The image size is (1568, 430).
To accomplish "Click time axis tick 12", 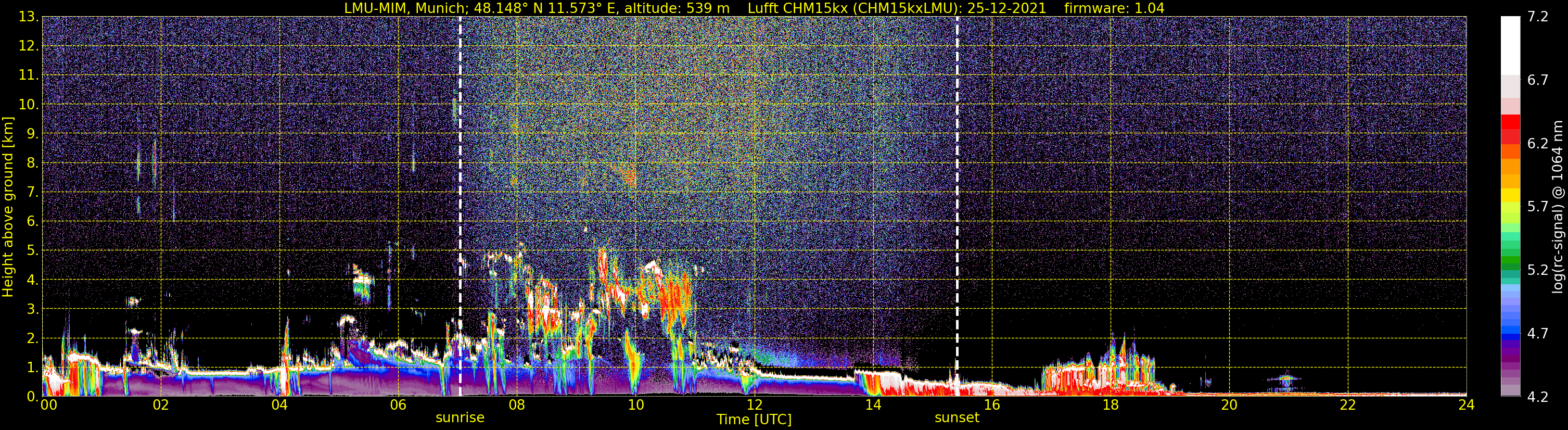I will coord(754,405).
